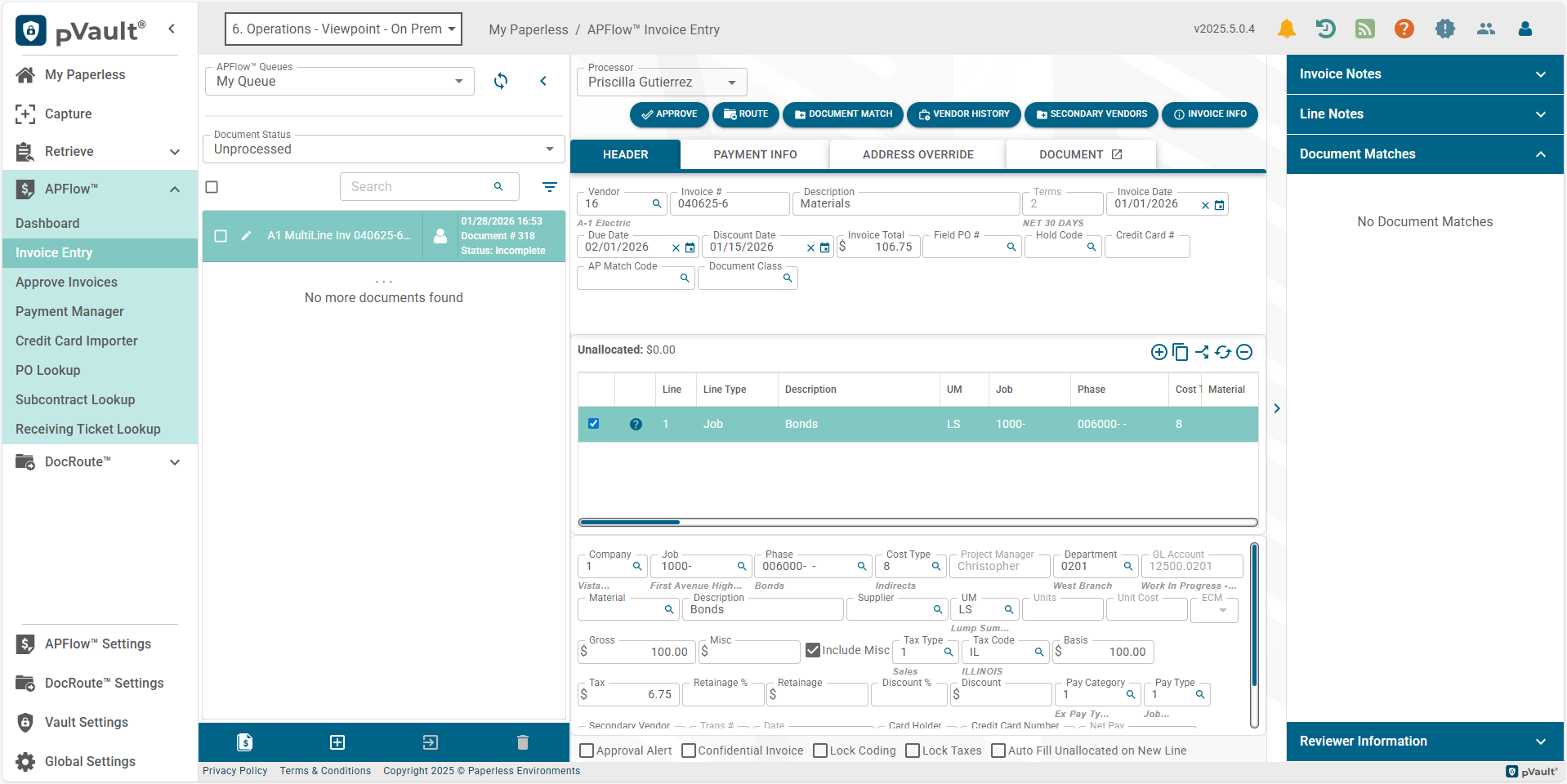Open the Processor dropdown
Viewport: 1567px width, 784px height.
point(662,82)
